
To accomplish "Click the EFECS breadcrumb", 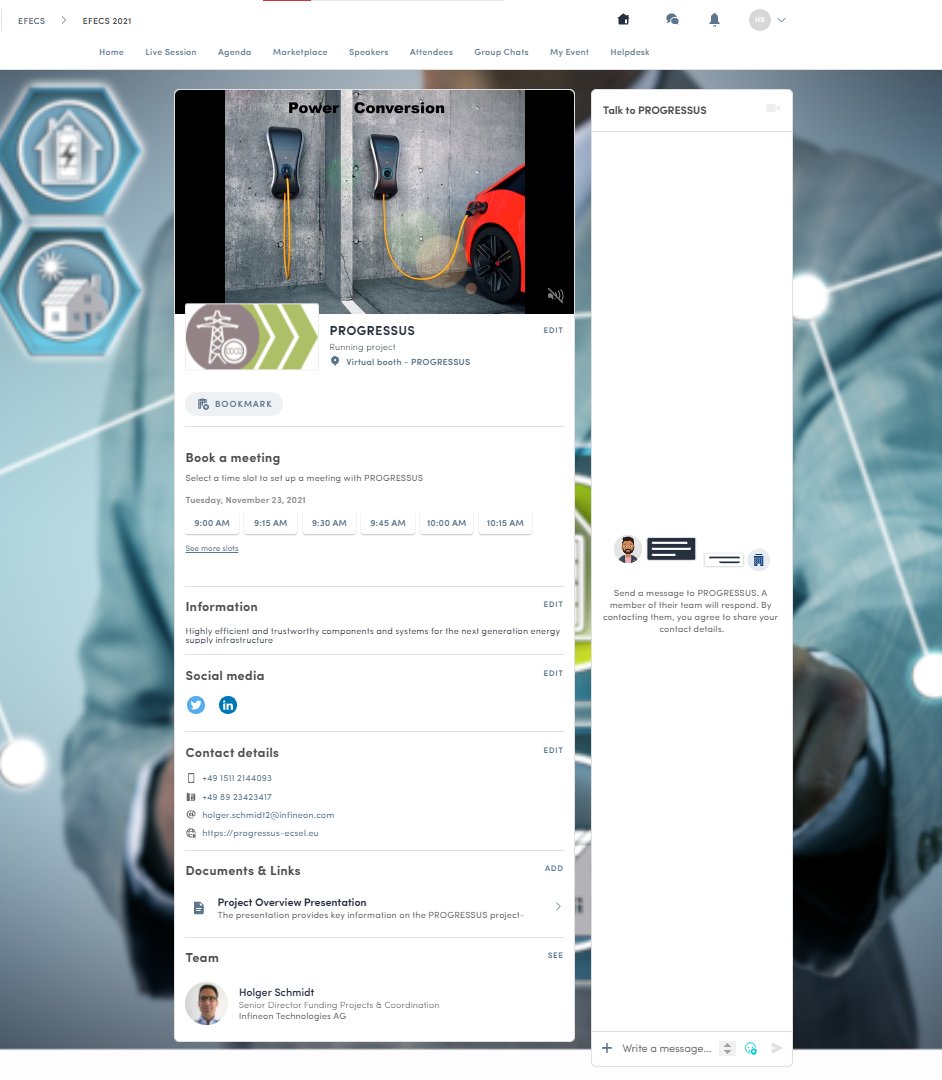I will [32, 21].
